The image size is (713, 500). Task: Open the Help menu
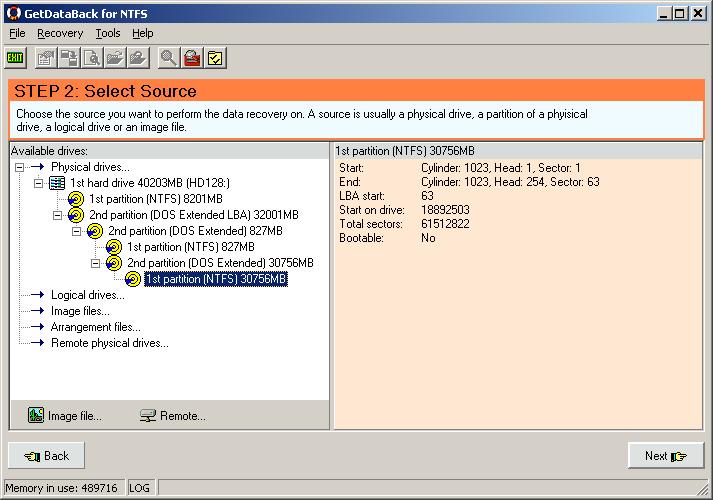tap(143, 33)
